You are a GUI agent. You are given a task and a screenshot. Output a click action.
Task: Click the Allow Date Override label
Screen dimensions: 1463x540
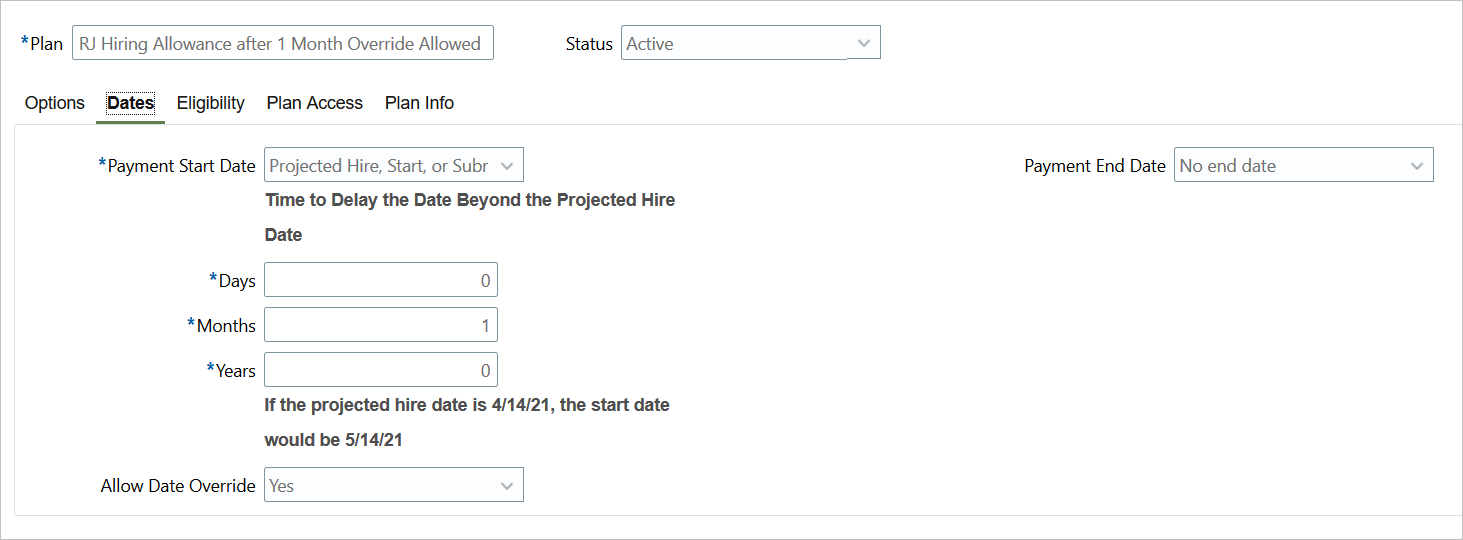pos(178,486)
